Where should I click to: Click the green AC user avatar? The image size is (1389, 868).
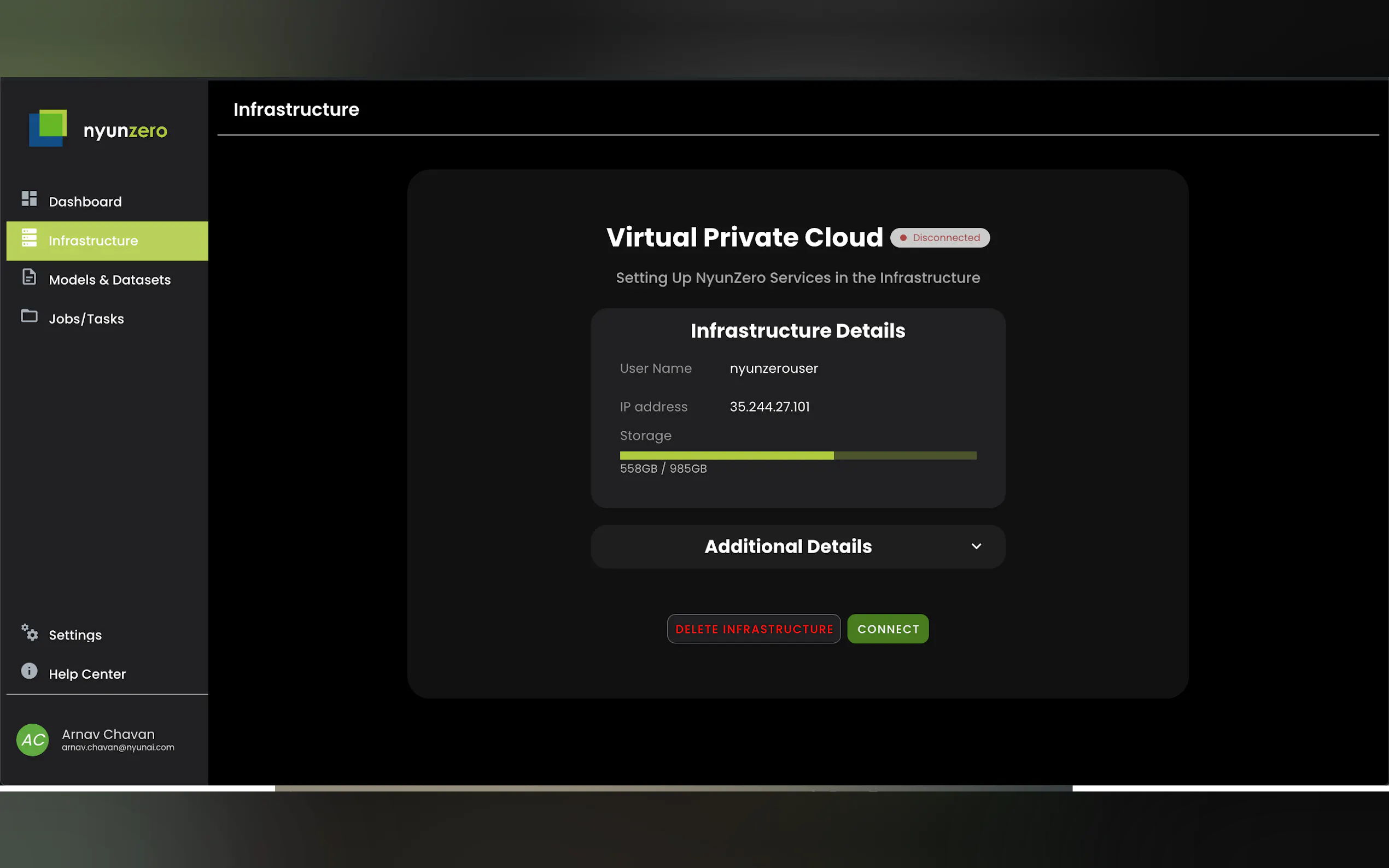(x=33, y=740)
